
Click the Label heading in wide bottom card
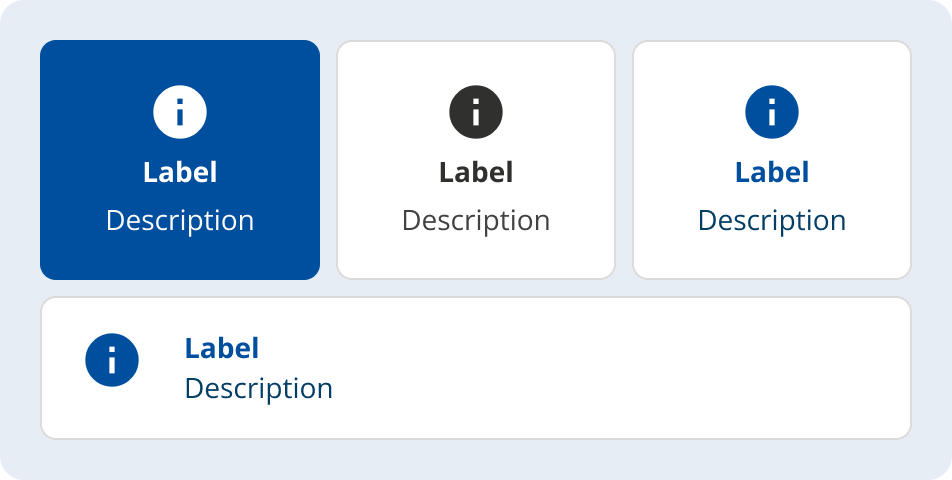click(x=222, y=348)
